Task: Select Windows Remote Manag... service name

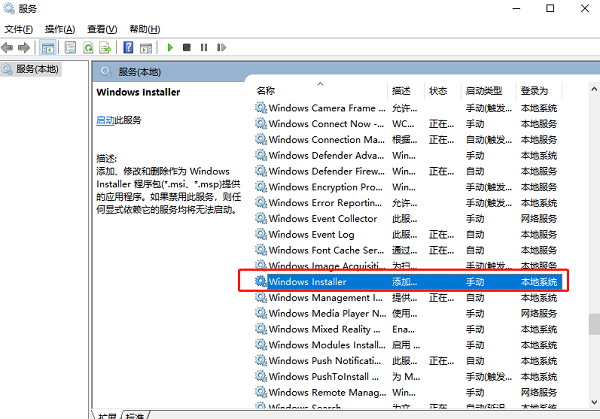Action: point(328,393)
